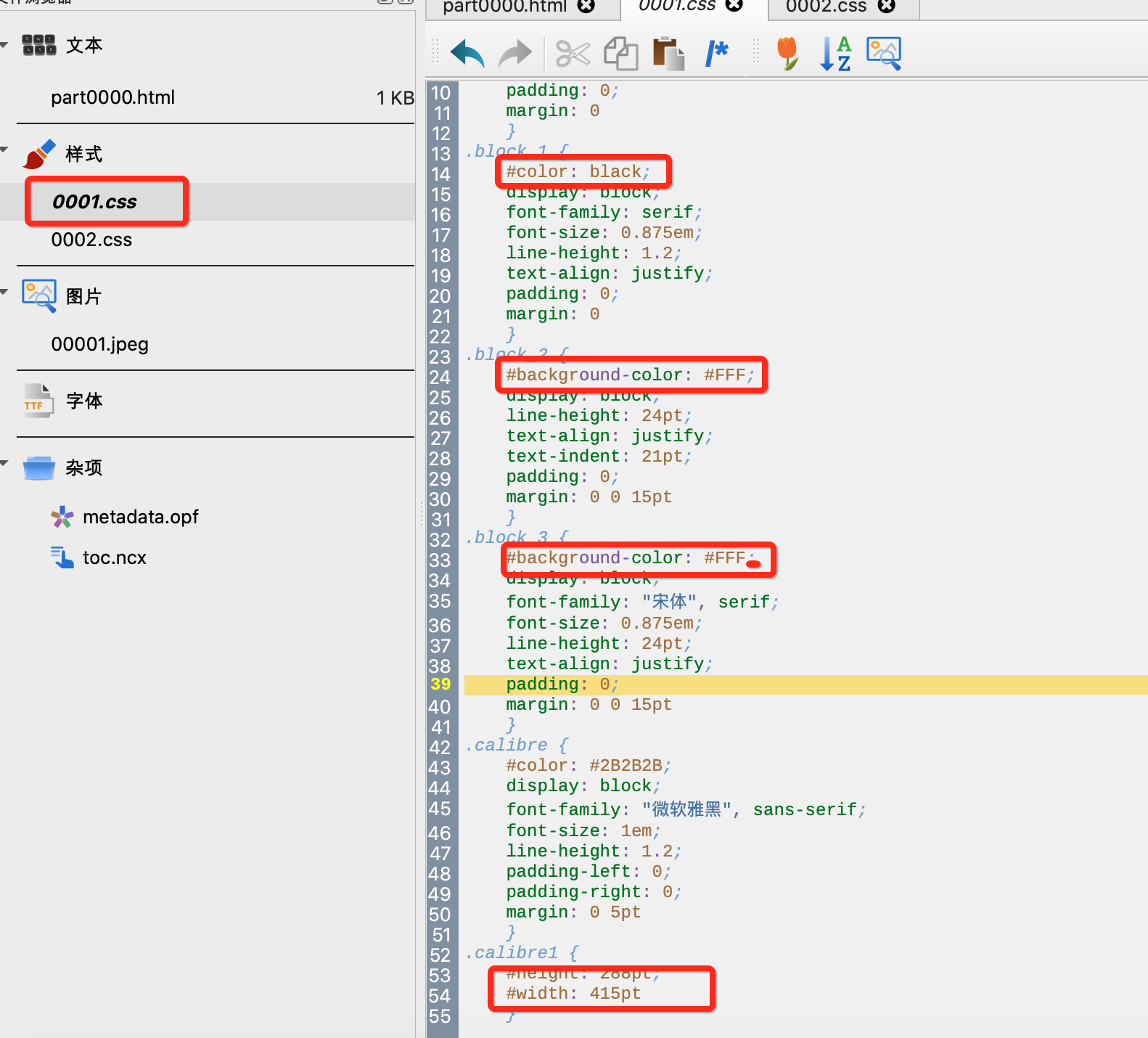Close the 0001.css tab
The width and height of the screenshot is (1148, 1038).
tap(734, 5)
